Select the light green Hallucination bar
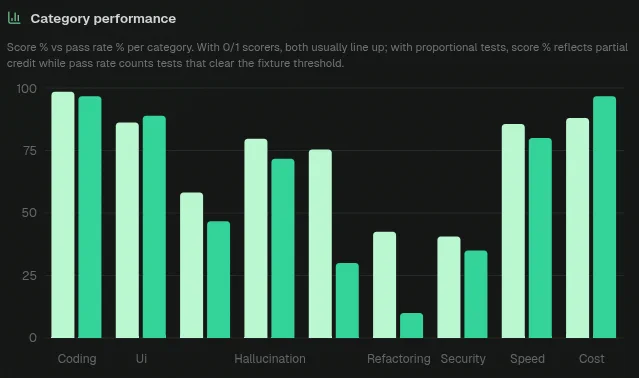The height and width of the screenshot is (378, 639). coord(256,238)
